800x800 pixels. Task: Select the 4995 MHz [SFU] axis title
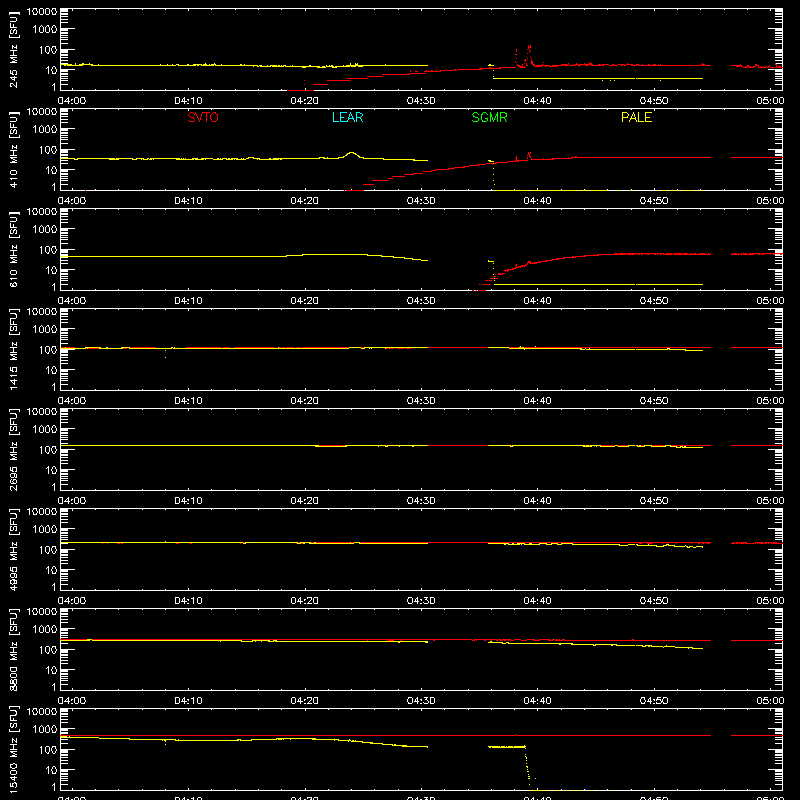[13, 549]
